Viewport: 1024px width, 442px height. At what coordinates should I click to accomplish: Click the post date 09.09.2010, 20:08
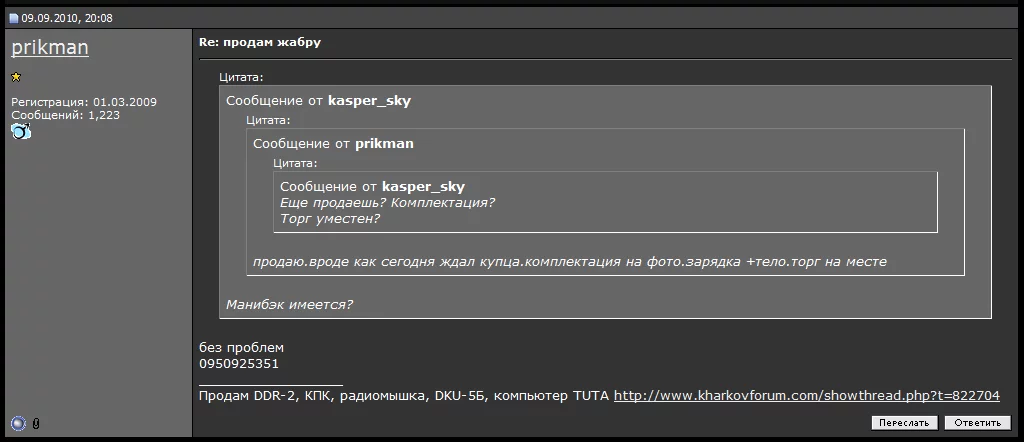coord(67,18)
